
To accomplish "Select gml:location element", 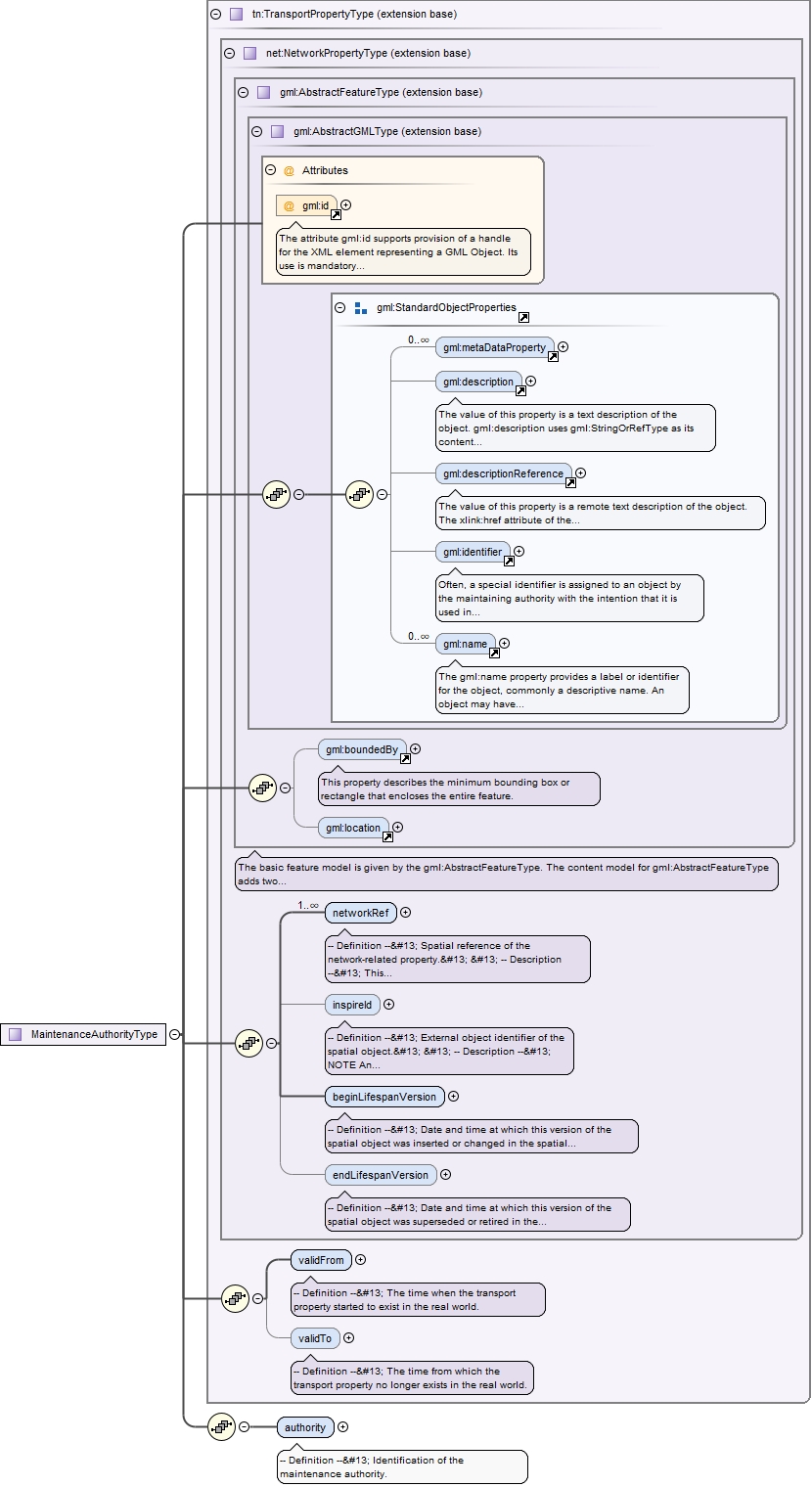I will point(354,828).
